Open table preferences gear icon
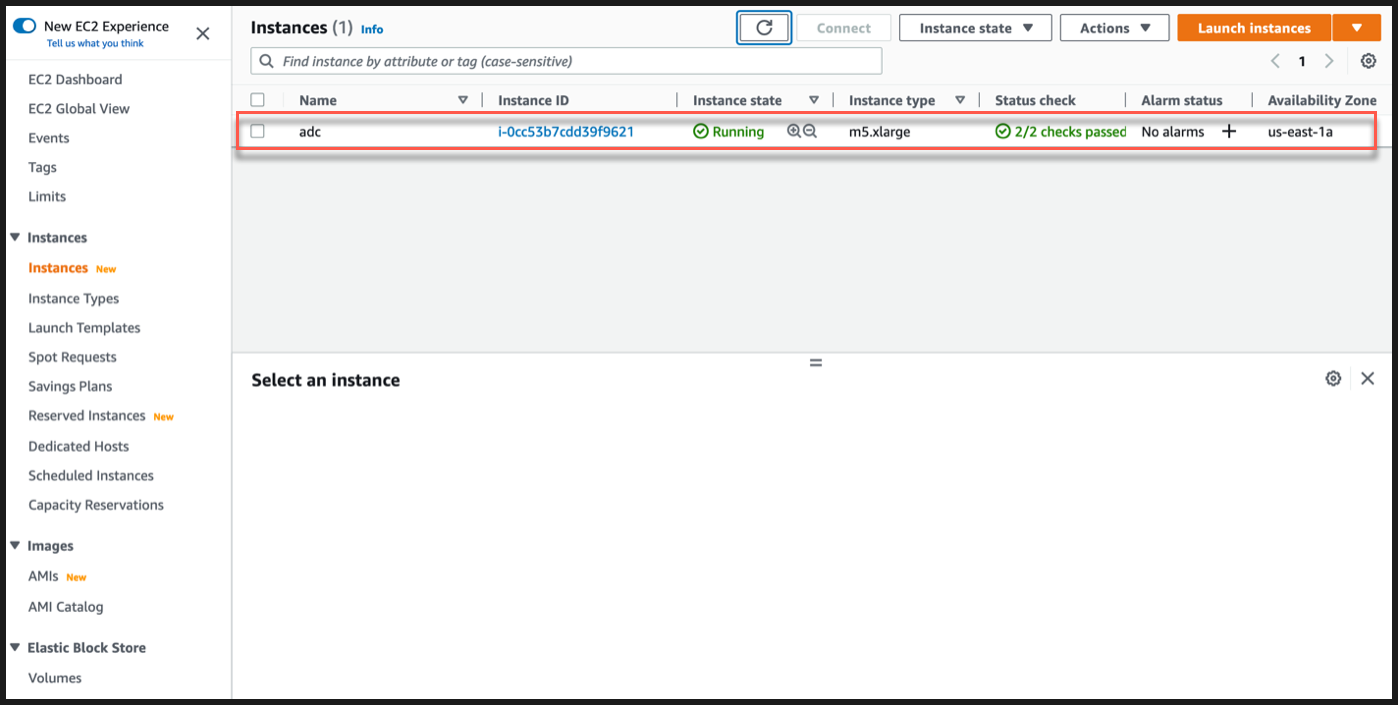1398x705 pixels. pyautogui.click(x=1368, y=61)
